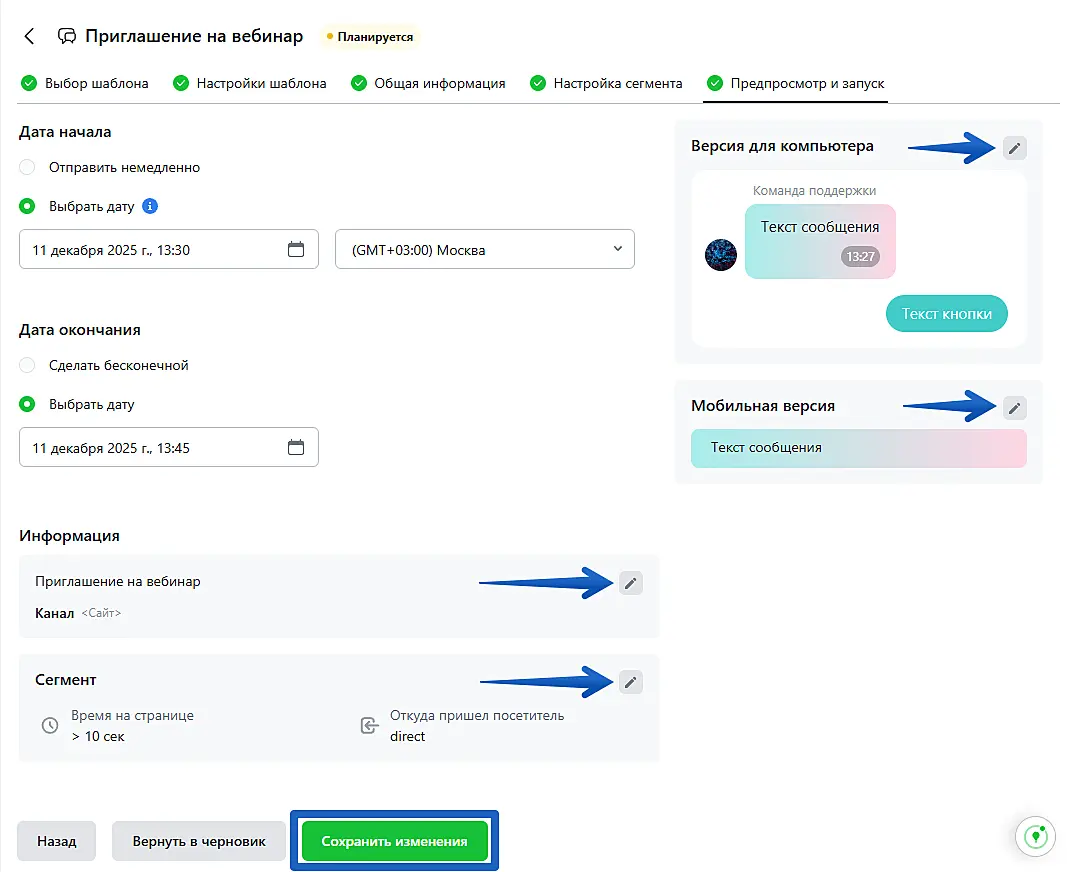Open the start date calendar picker
Viewport: 1067px width, 874px height.
(296, 250)
